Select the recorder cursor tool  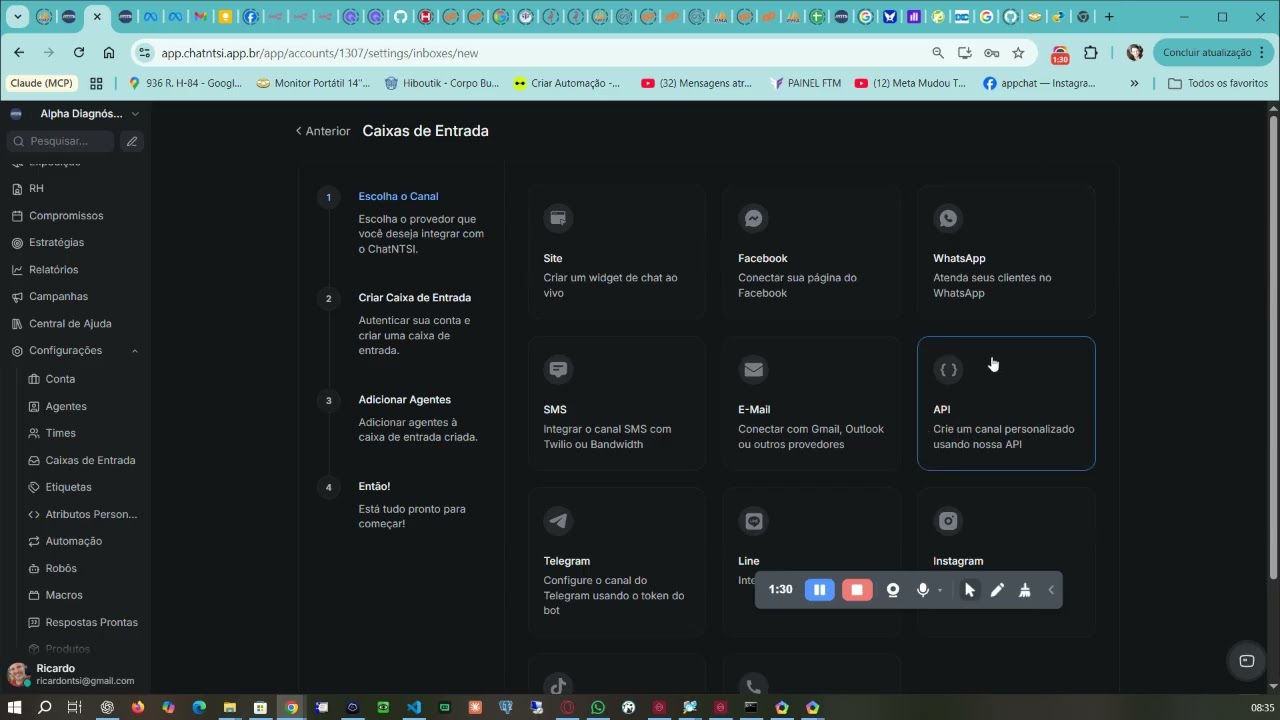pos(969,590)
